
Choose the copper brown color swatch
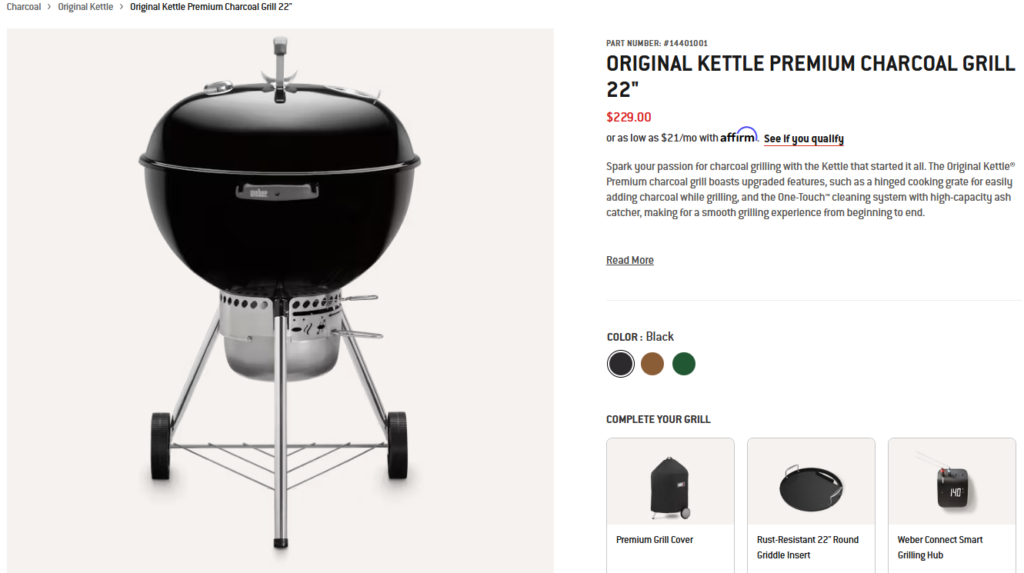(652, 363)
